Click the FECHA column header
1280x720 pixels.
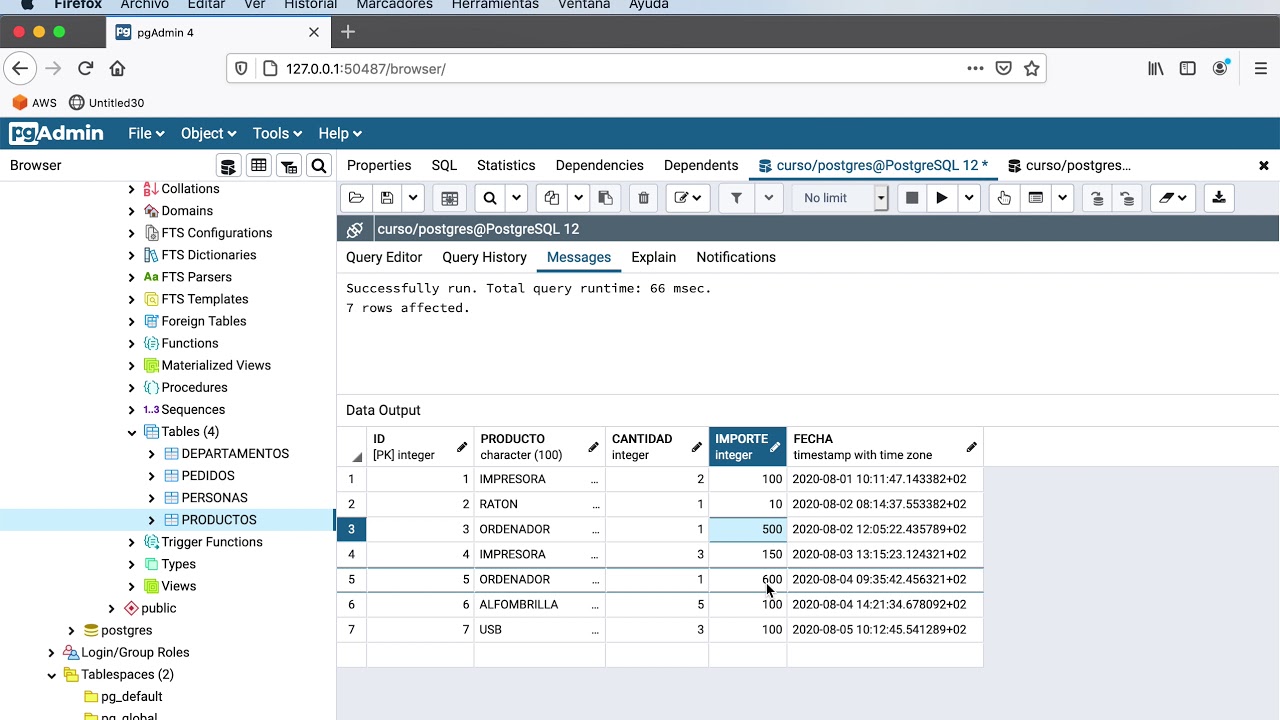[x=885, y=447]
